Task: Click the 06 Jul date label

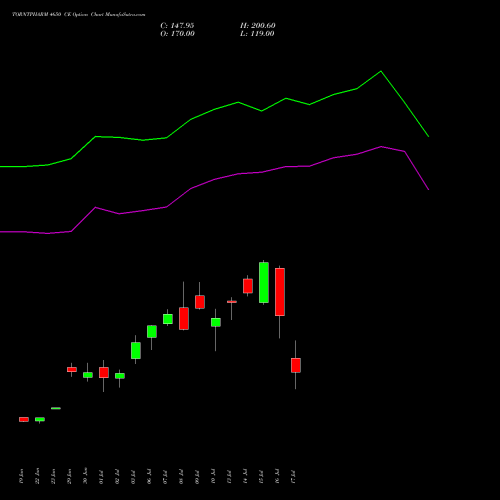Action: coord(150,477)
